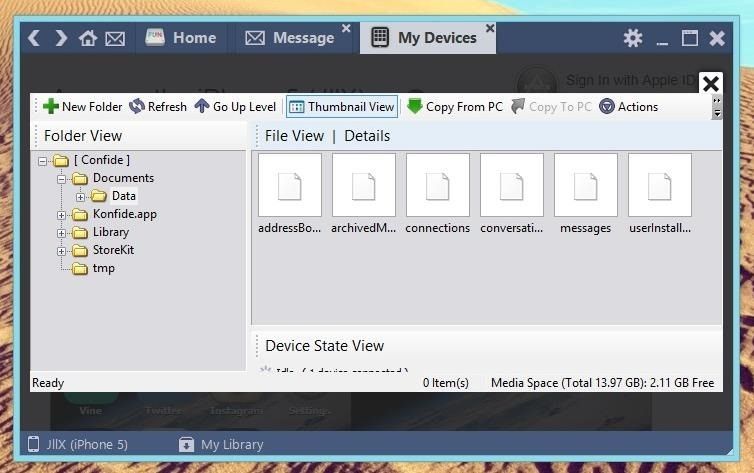754x473 pixels.
Task: Expand the Data folder node
Action: coord(81,196)
